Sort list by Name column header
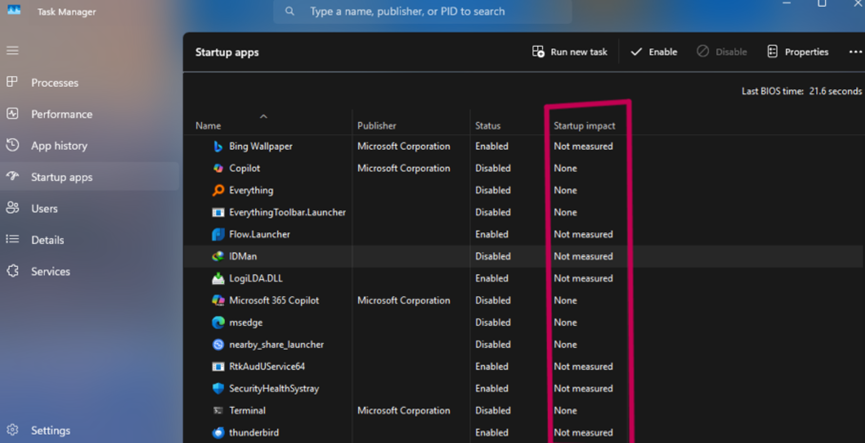This screenshot has height=443, width=865. tap(208, 126)
